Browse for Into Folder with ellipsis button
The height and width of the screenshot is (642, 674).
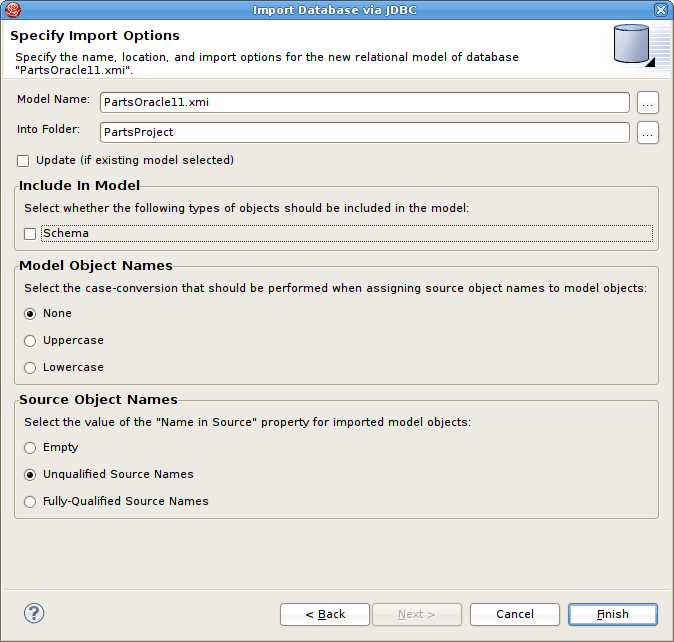tap(647, 132)
